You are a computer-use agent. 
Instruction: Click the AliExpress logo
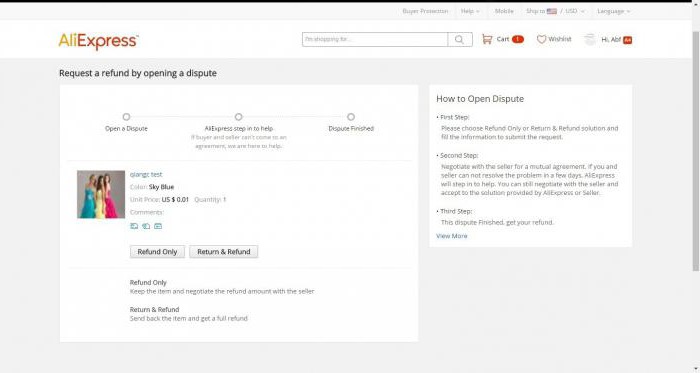coord(98,41)
